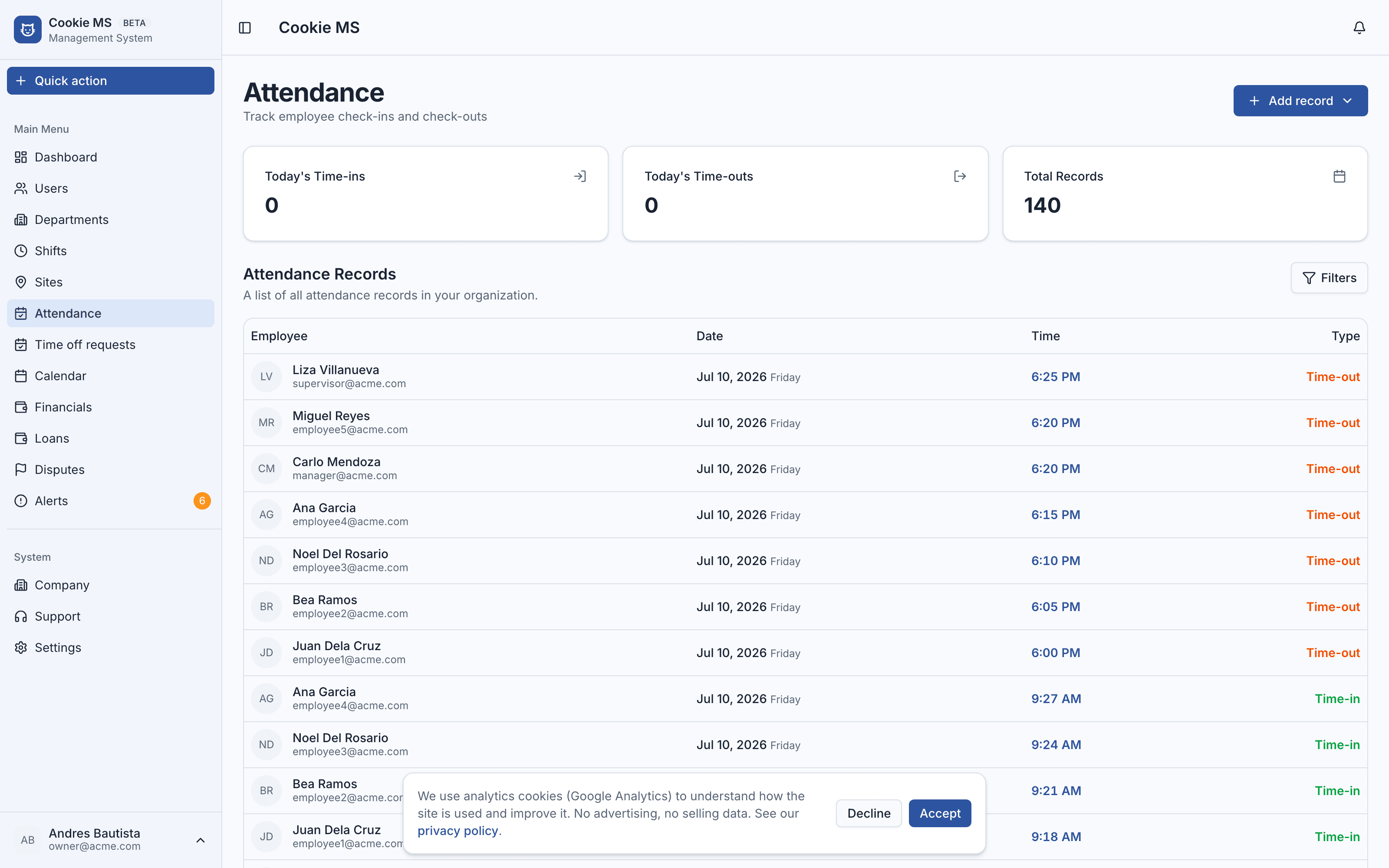Click the Users people icon
1389x868 pixels.
pyautogui.click(x=21, y=188)
